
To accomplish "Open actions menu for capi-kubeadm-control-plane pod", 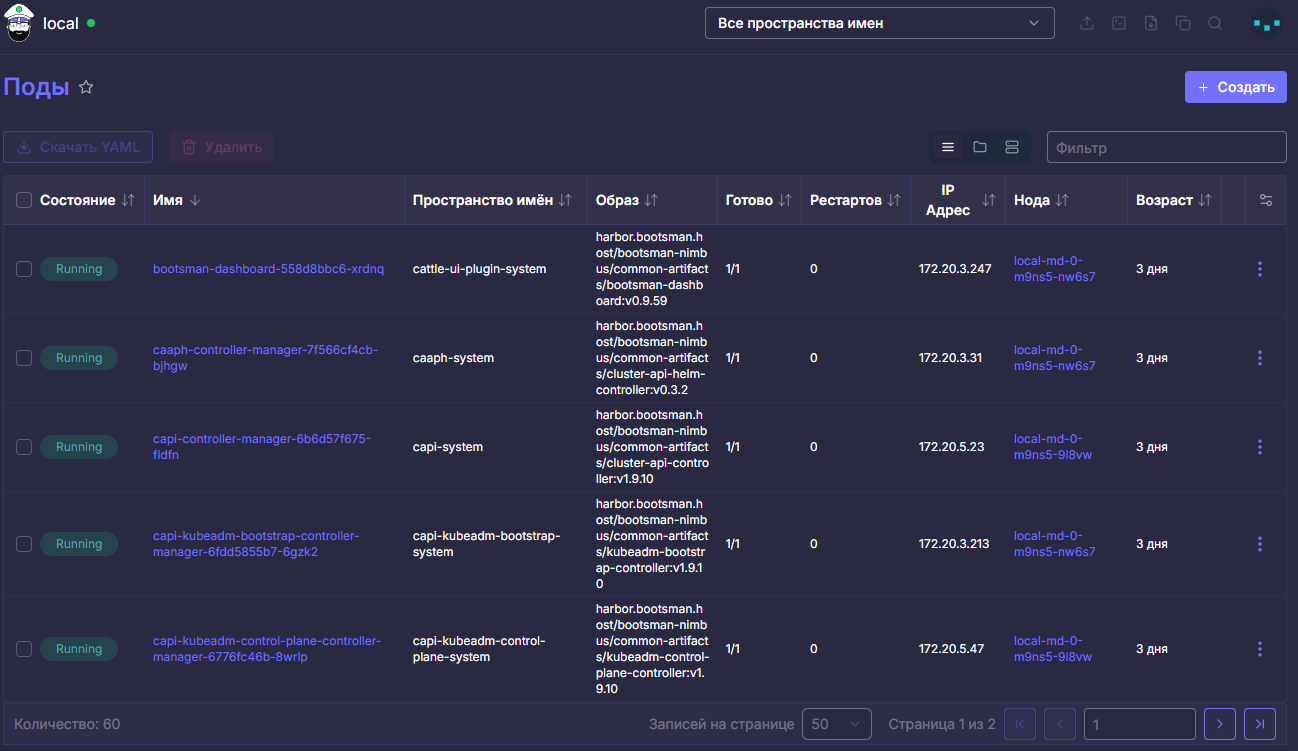I will [x=1260, y=649].
